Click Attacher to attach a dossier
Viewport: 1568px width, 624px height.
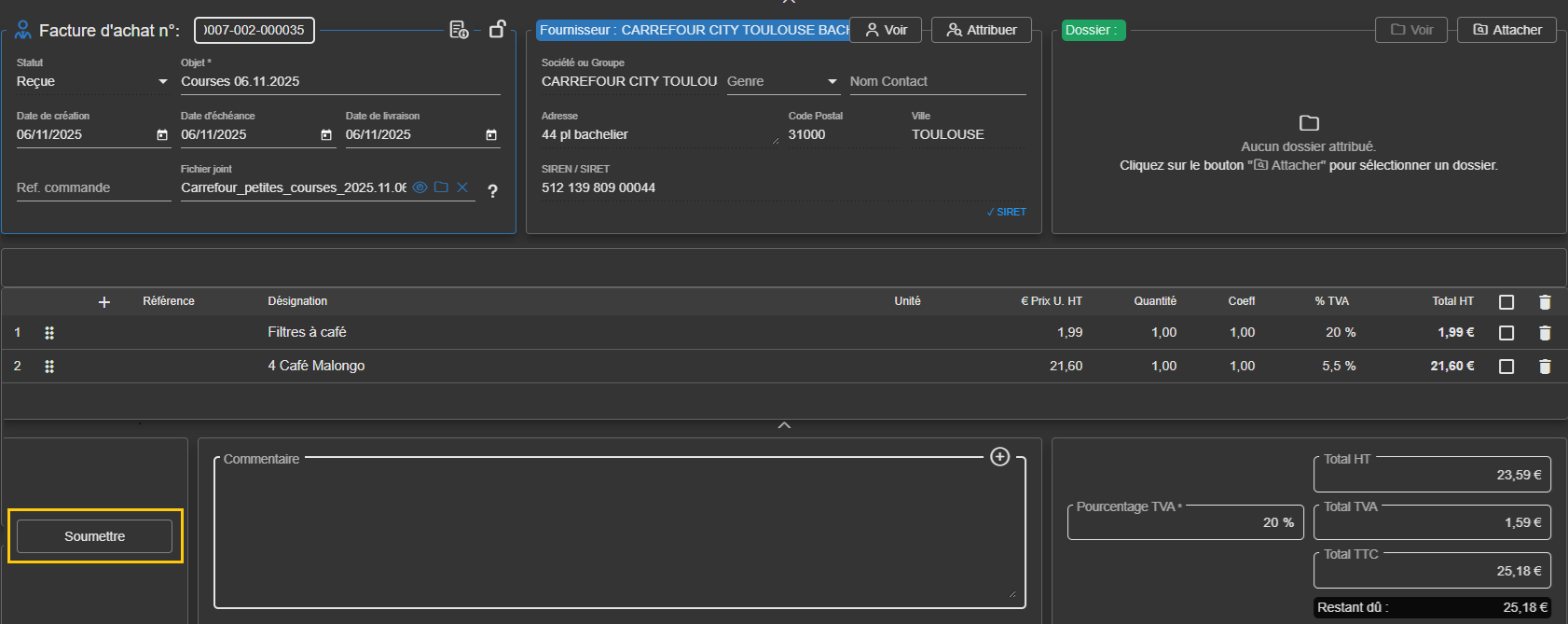point(1506,30)
